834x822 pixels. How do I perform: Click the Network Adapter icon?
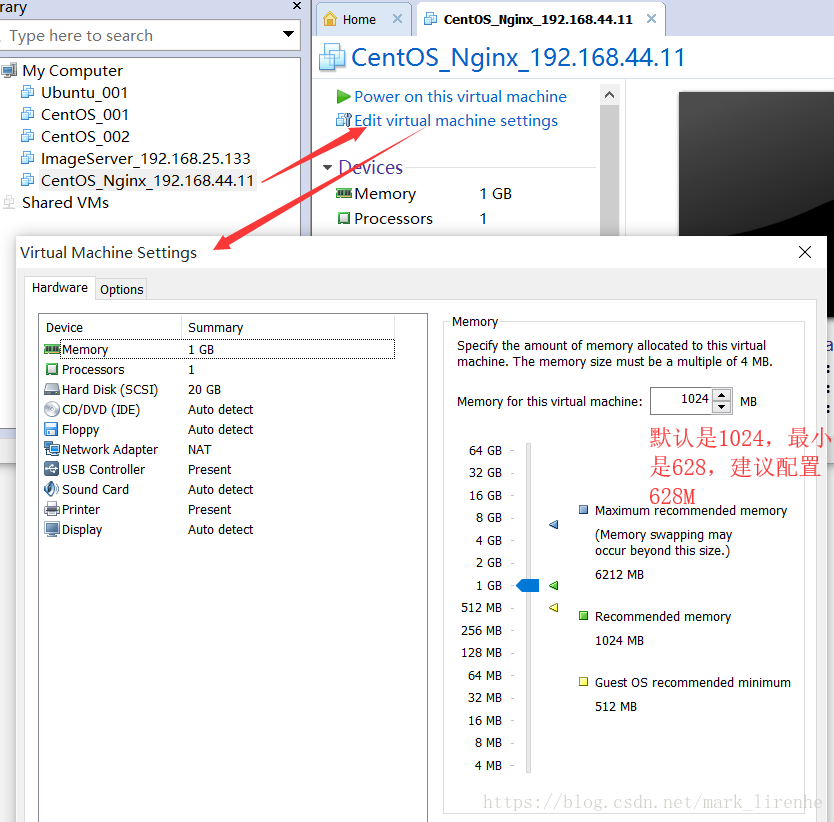(x=52, y=449)
